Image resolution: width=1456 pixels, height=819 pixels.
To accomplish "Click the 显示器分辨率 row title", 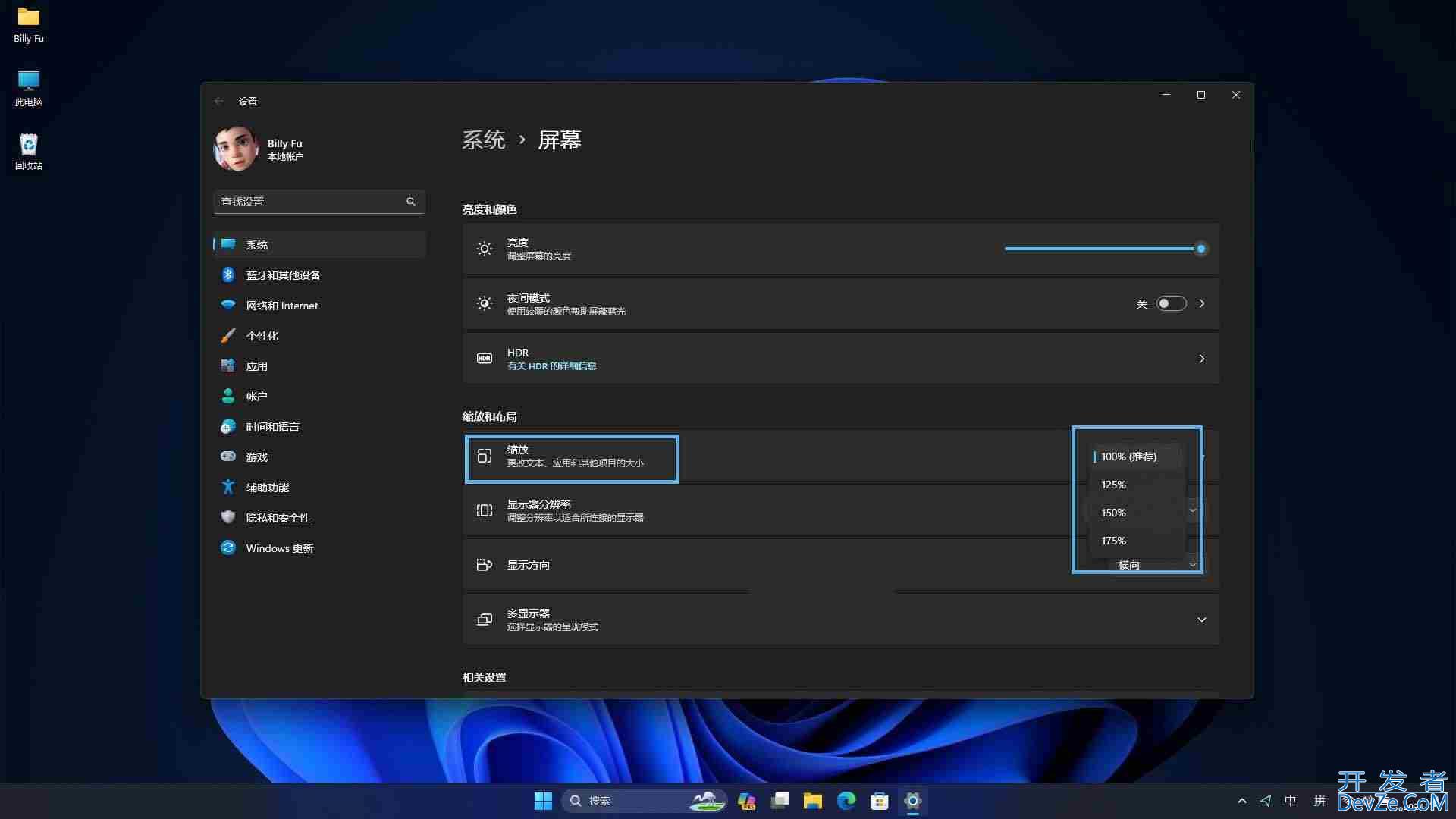I will (x=539, y=504).
